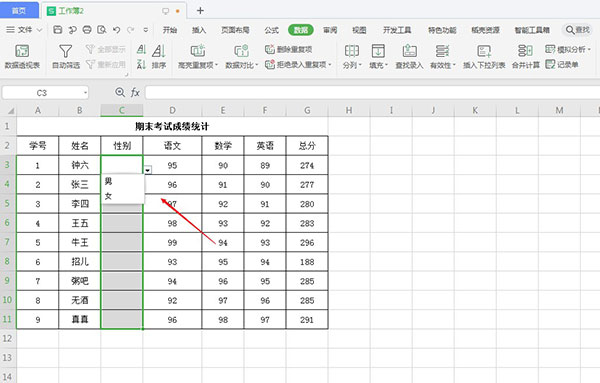Image resolution: width=600 pixels, height=383 pixels.
Task: Click the Name Box showing C3
Action: [x=41, y=93]
